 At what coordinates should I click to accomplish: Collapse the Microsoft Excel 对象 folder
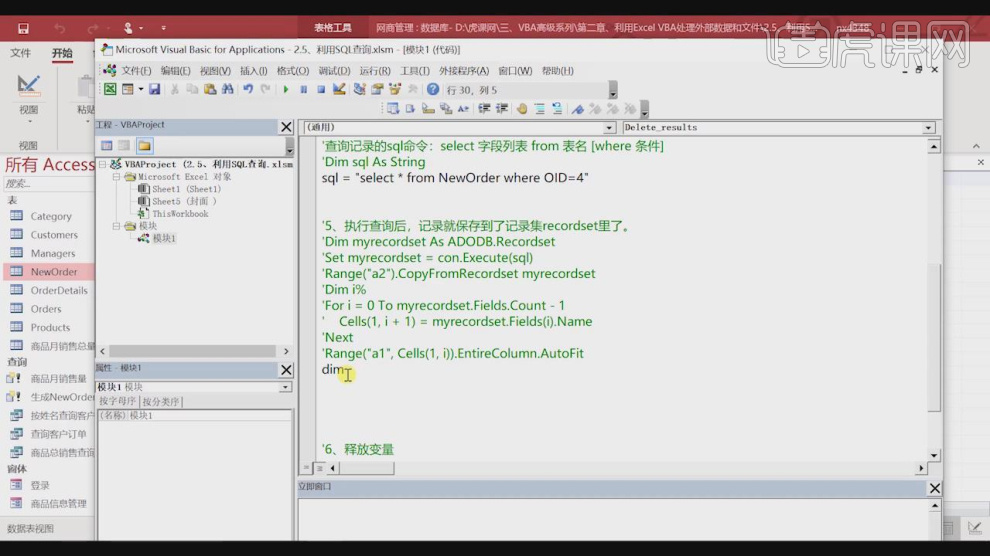(116, 177)
